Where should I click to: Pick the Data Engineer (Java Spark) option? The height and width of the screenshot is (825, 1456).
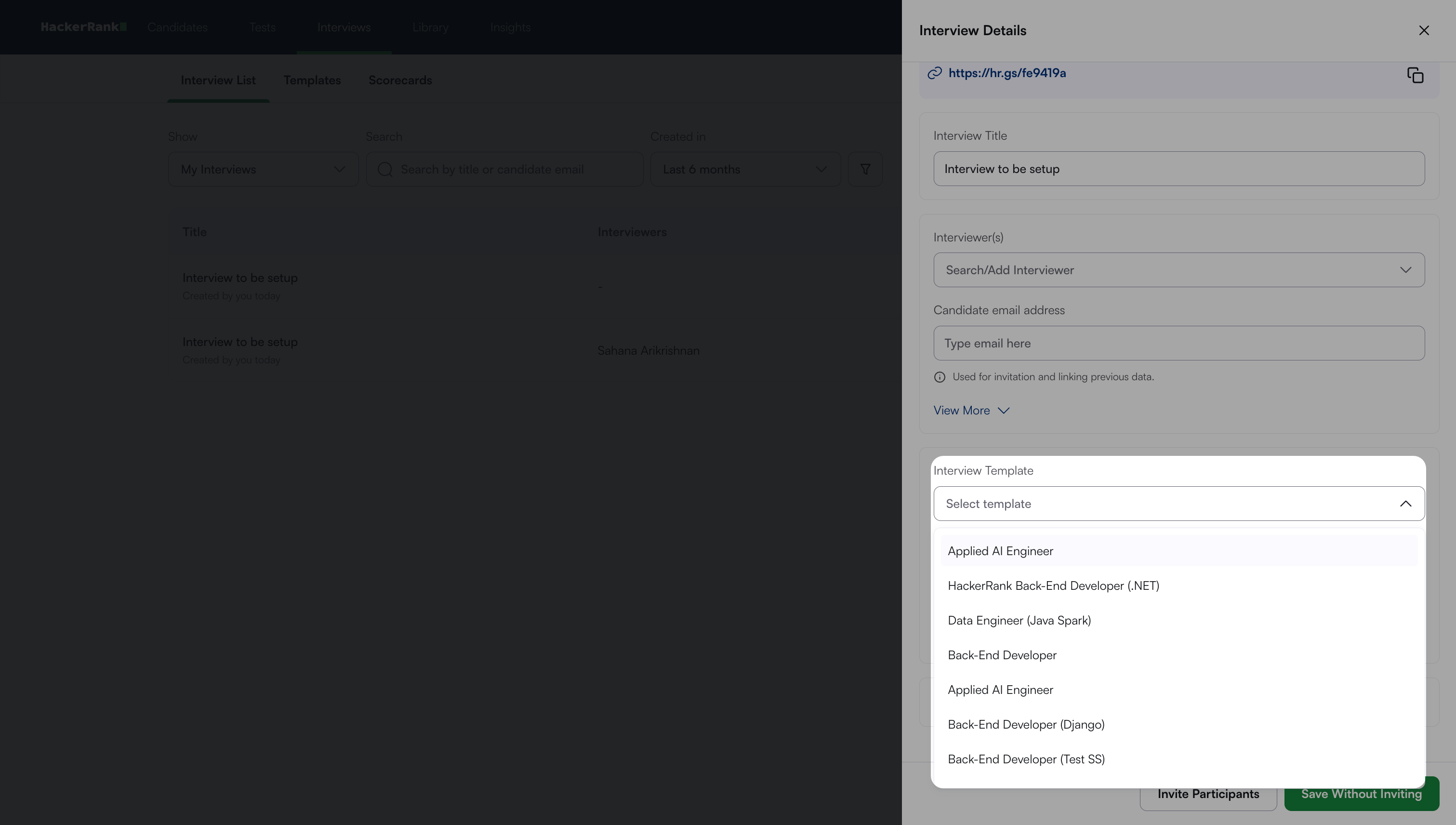(1019, 621)
